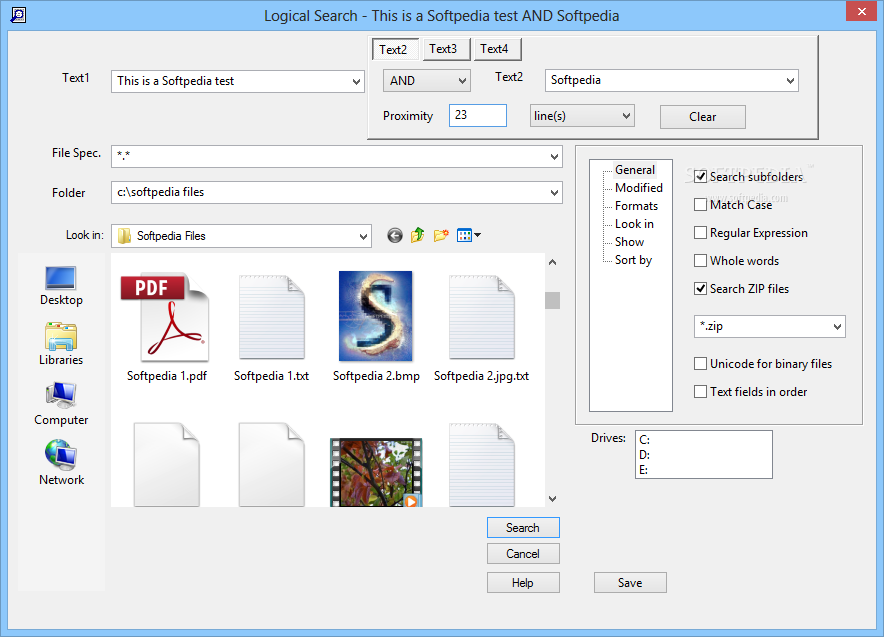Select Formats in the options tree
Viewport: 884px width, 637px height.
click(x=637, y=206)
